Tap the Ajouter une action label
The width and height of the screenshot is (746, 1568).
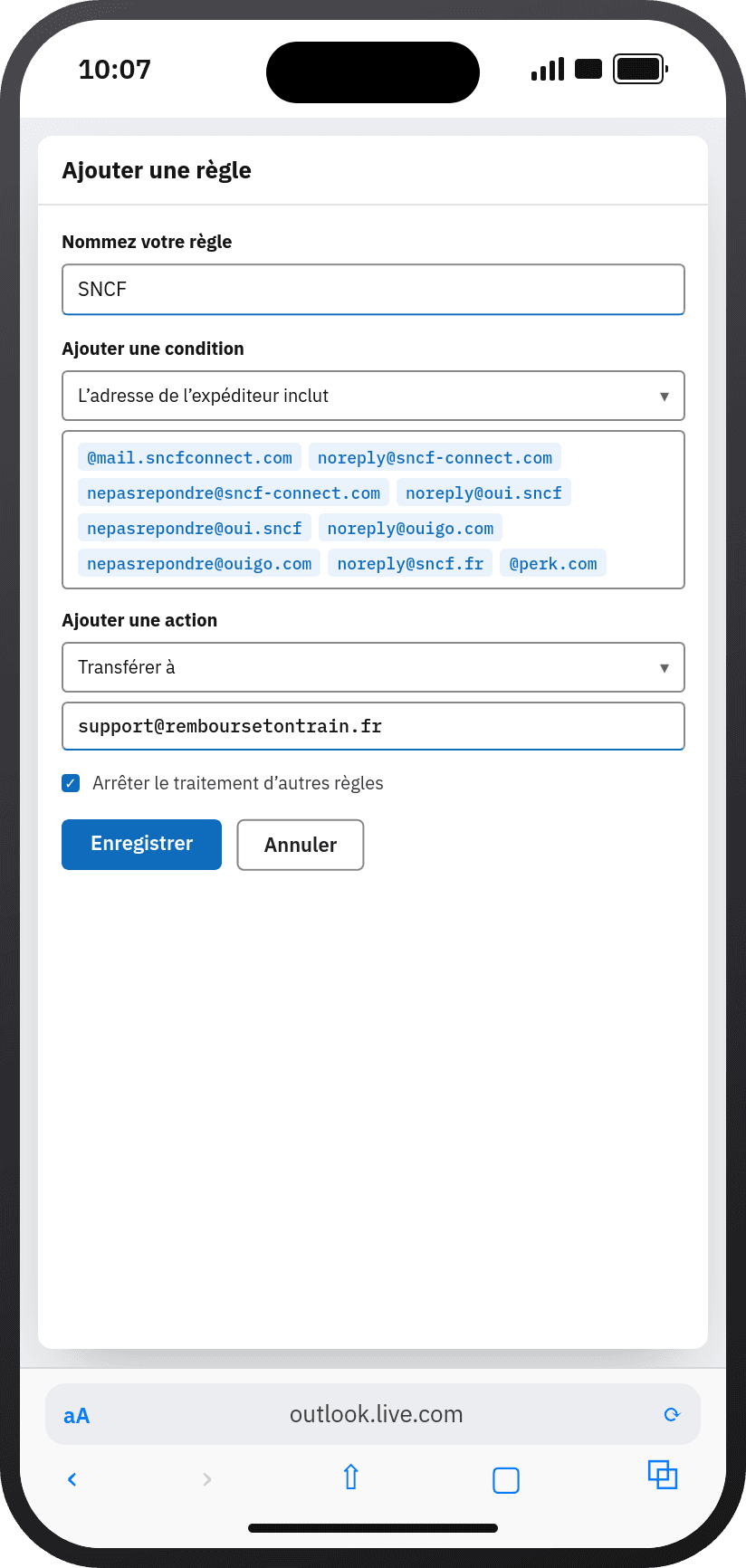pos(139,620)
